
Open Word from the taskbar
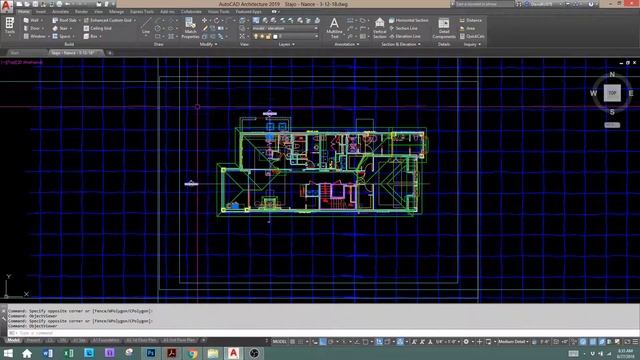point(47,353)
